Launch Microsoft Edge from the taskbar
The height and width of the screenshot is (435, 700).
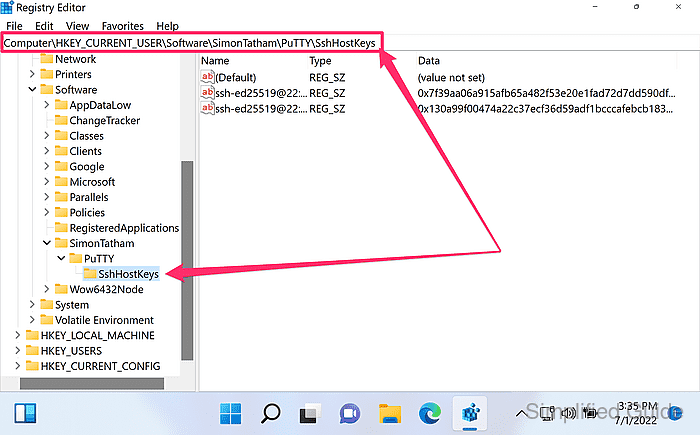[x=429, y=414]
